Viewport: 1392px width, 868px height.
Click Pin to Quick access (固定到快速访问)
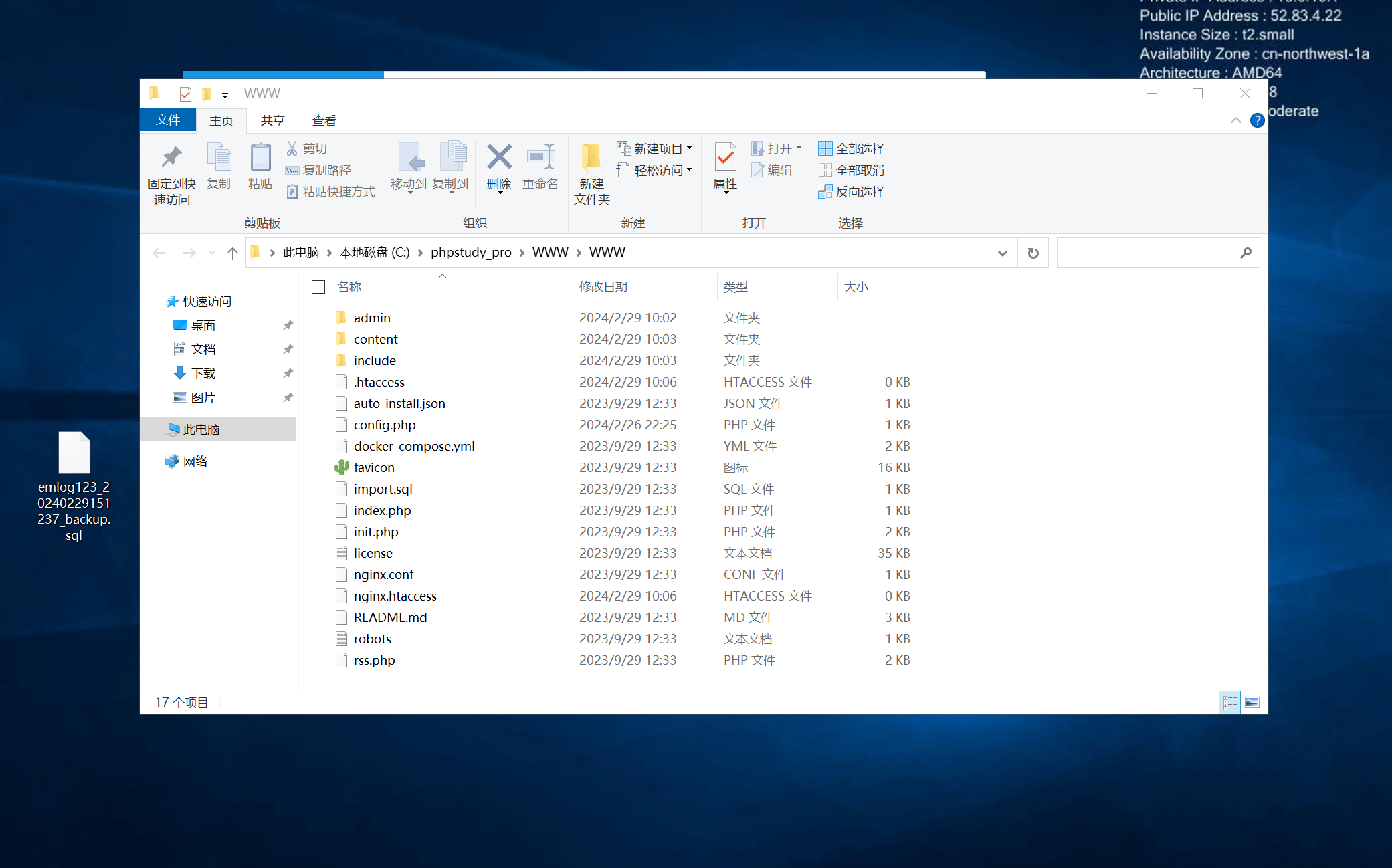(x=172, y=174)
